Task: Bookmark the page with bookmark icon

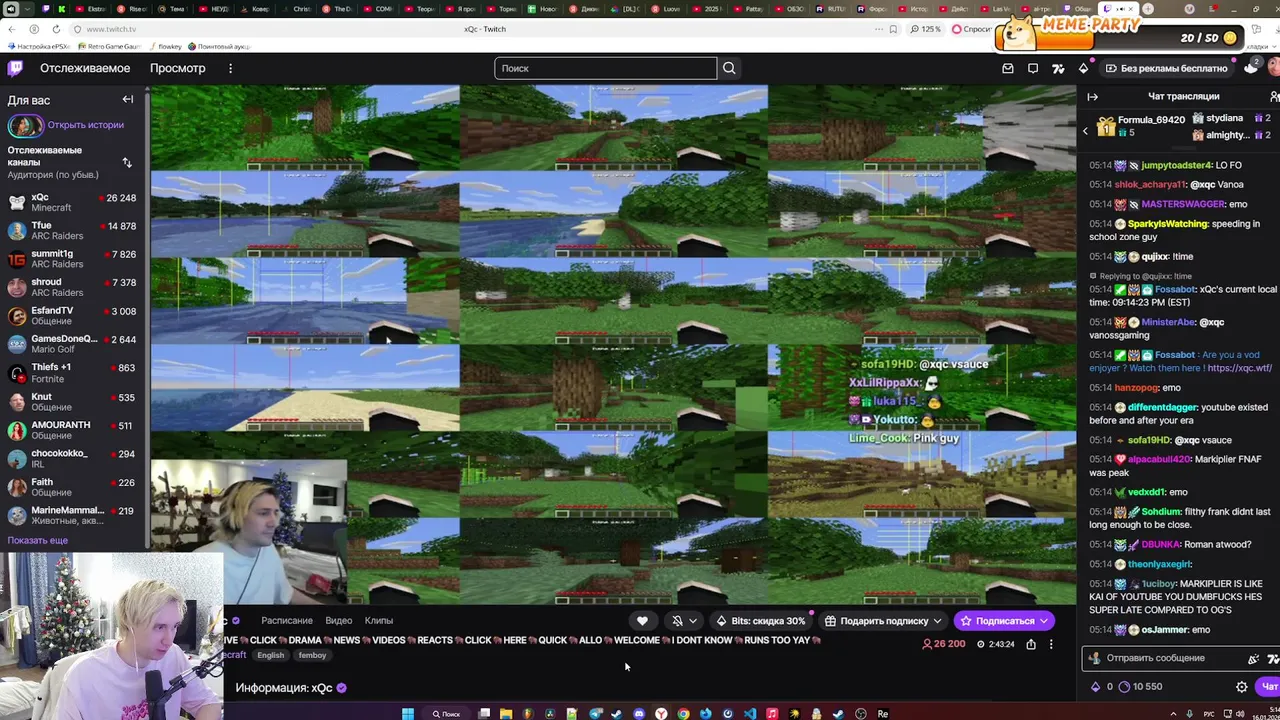Action: tap(893, 29)
